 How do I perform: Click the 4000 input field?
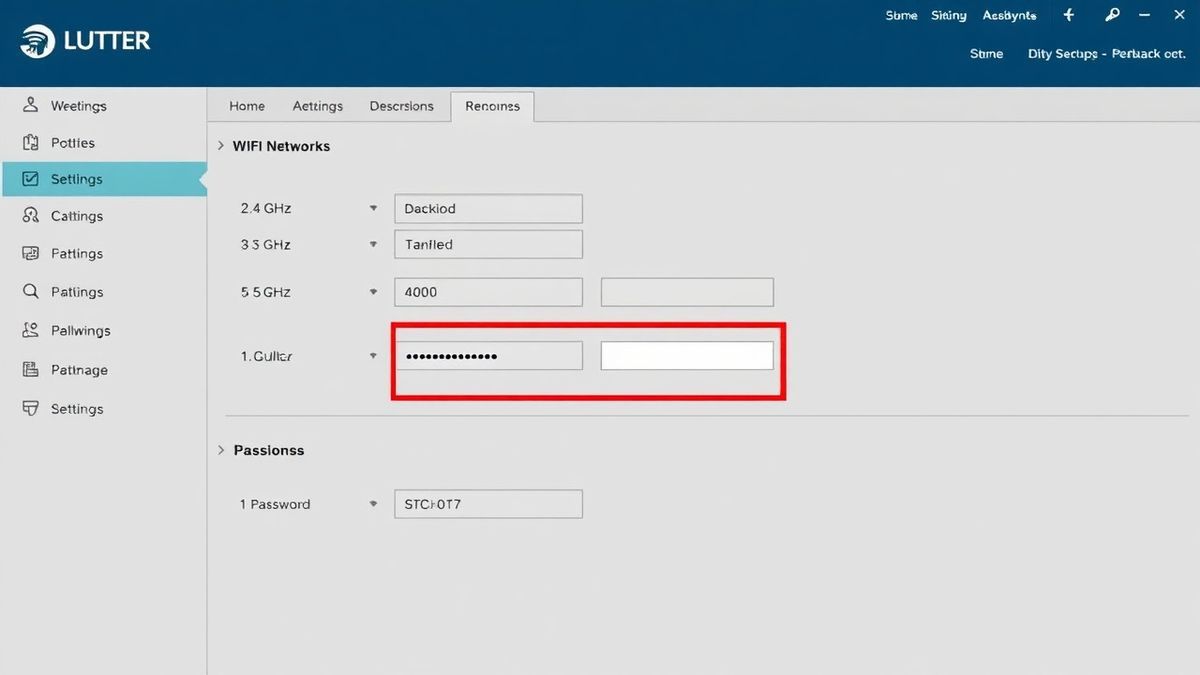[488, 292]
